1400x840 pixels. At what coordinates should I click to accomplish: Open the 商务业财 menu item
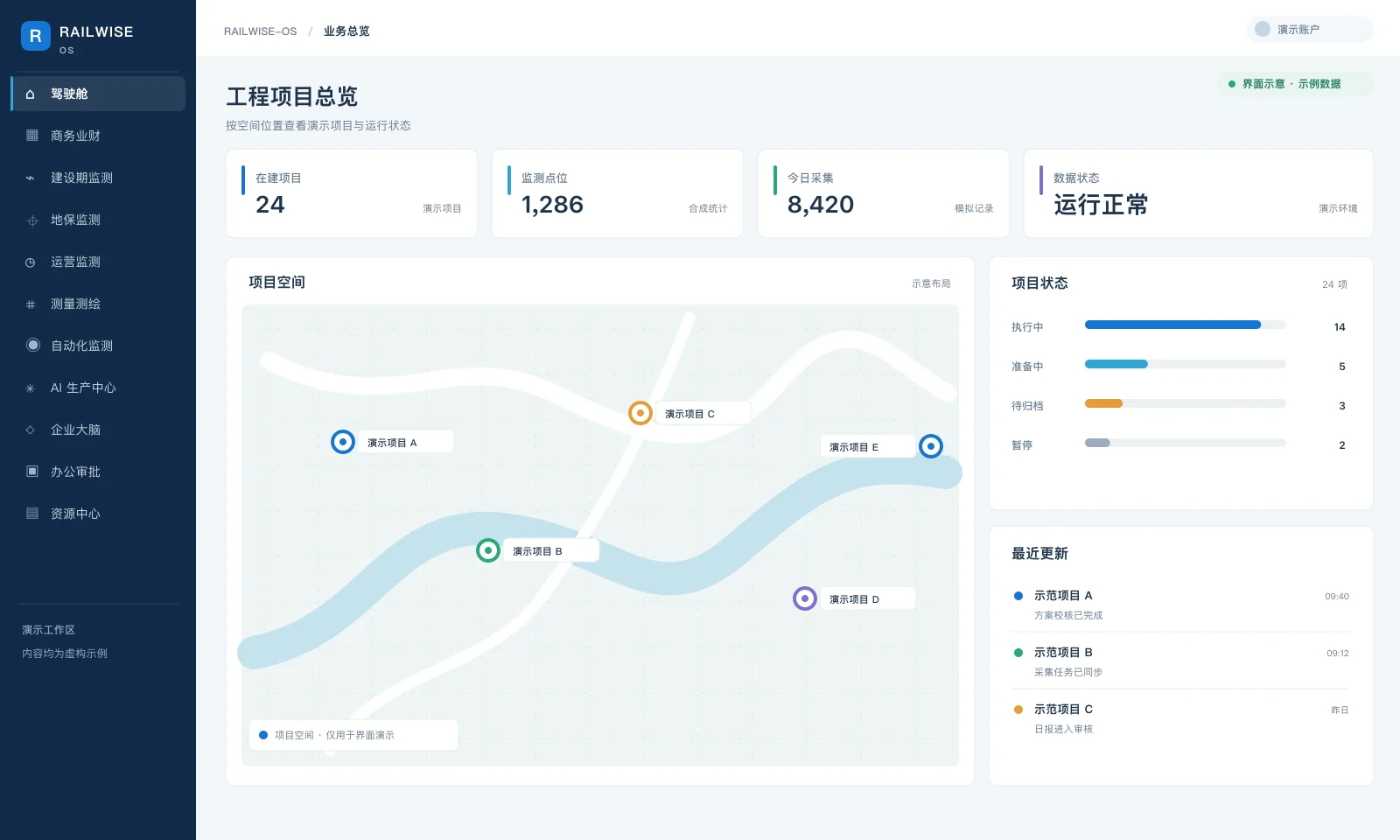pos(98,136)
